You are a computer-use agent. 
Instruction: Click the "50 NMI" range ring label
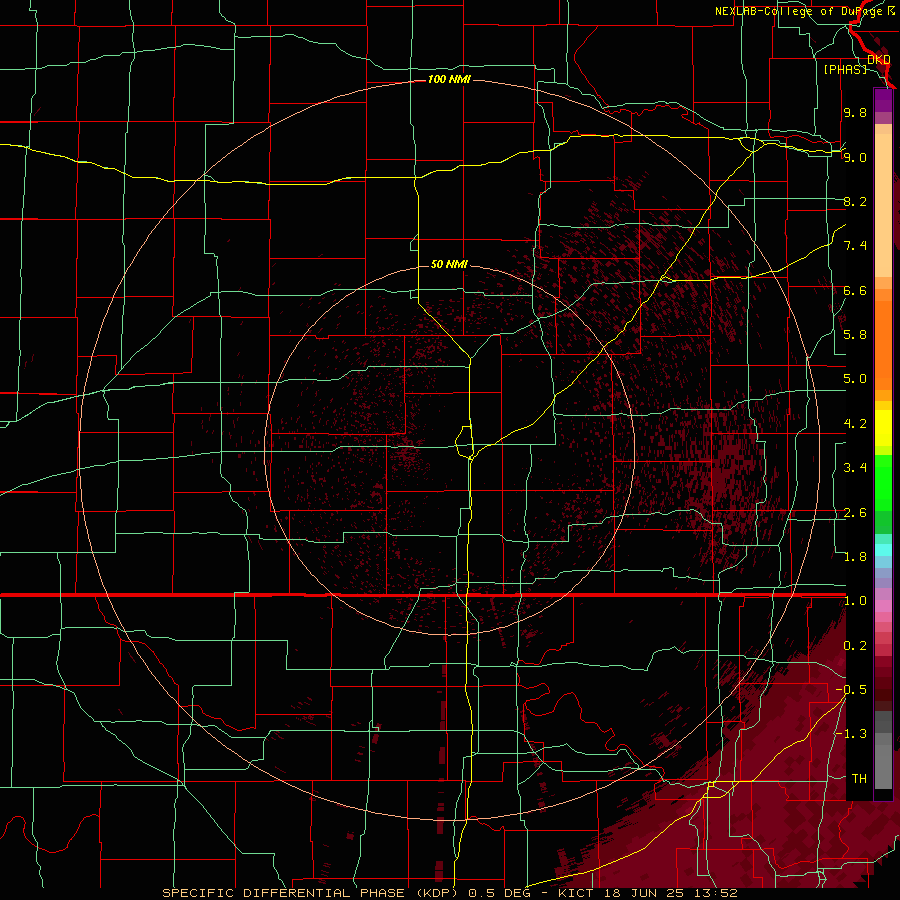click(449, 264)
